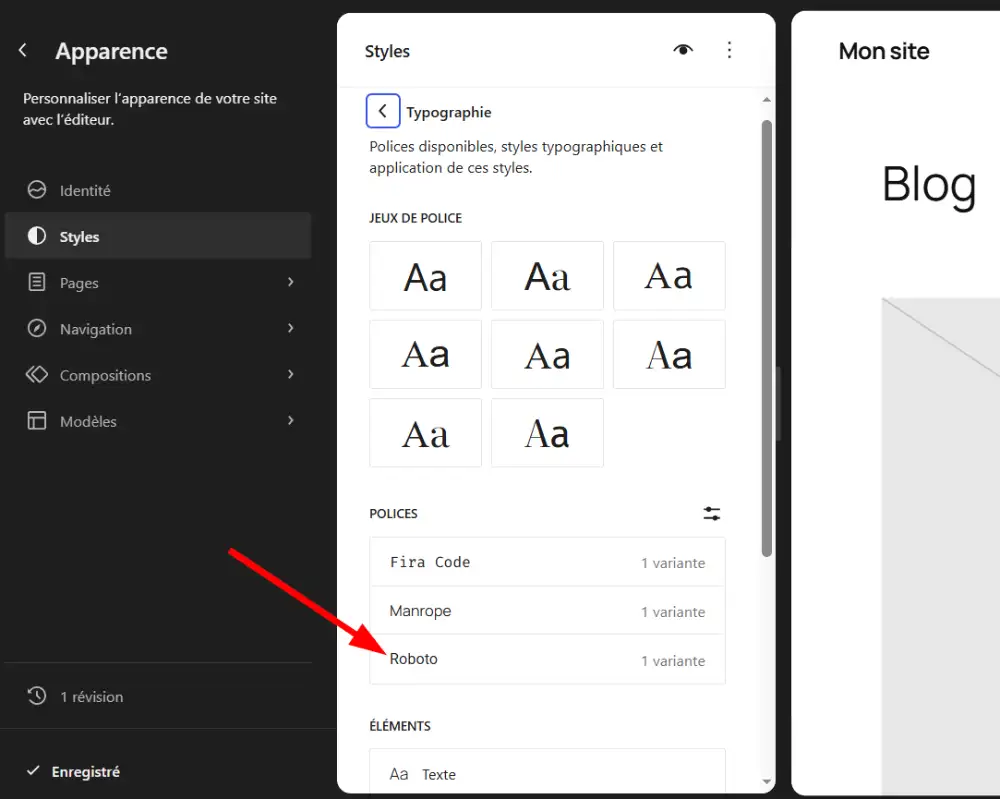Select the middle font set in the second row
Screen dimensions: 1000x799
point(547,355)
